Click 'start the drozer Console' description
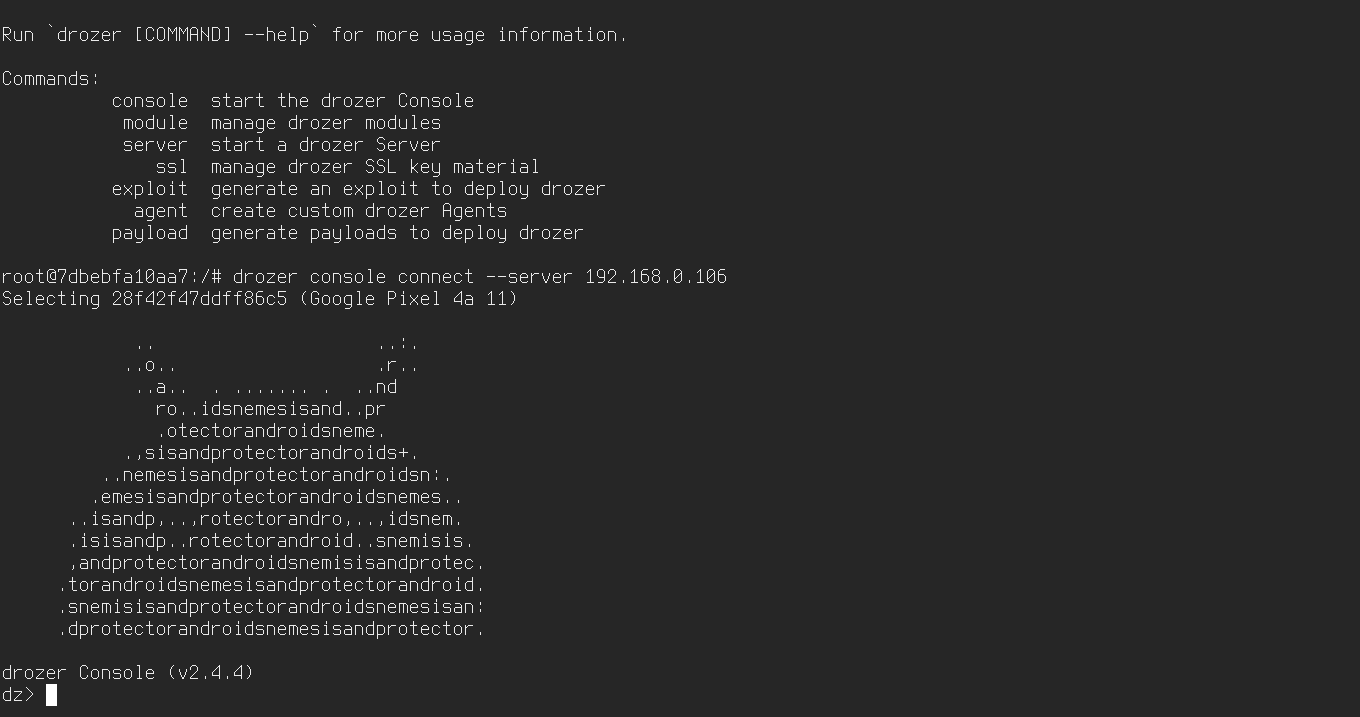Image resolution: width=1360 pixels, height=717 pixels. coord(342,101)
